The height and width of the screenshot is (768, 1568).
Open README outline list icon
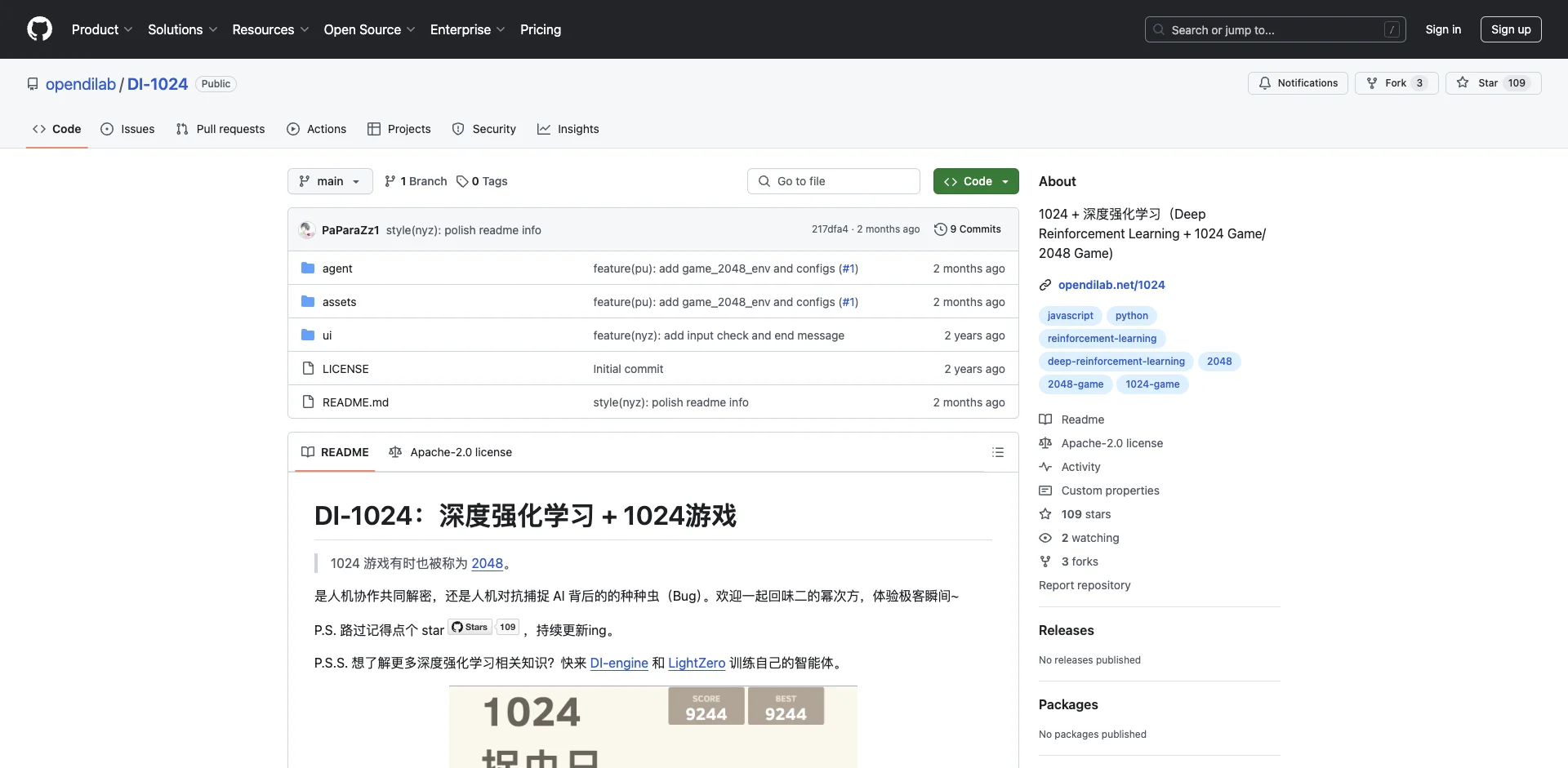[x=998, y=452]
